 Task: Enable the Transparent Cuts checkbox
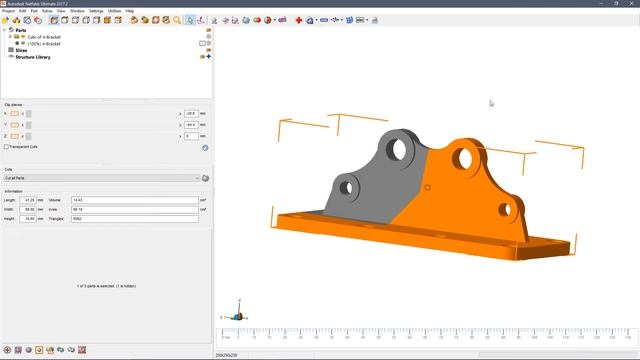point(6,147)
